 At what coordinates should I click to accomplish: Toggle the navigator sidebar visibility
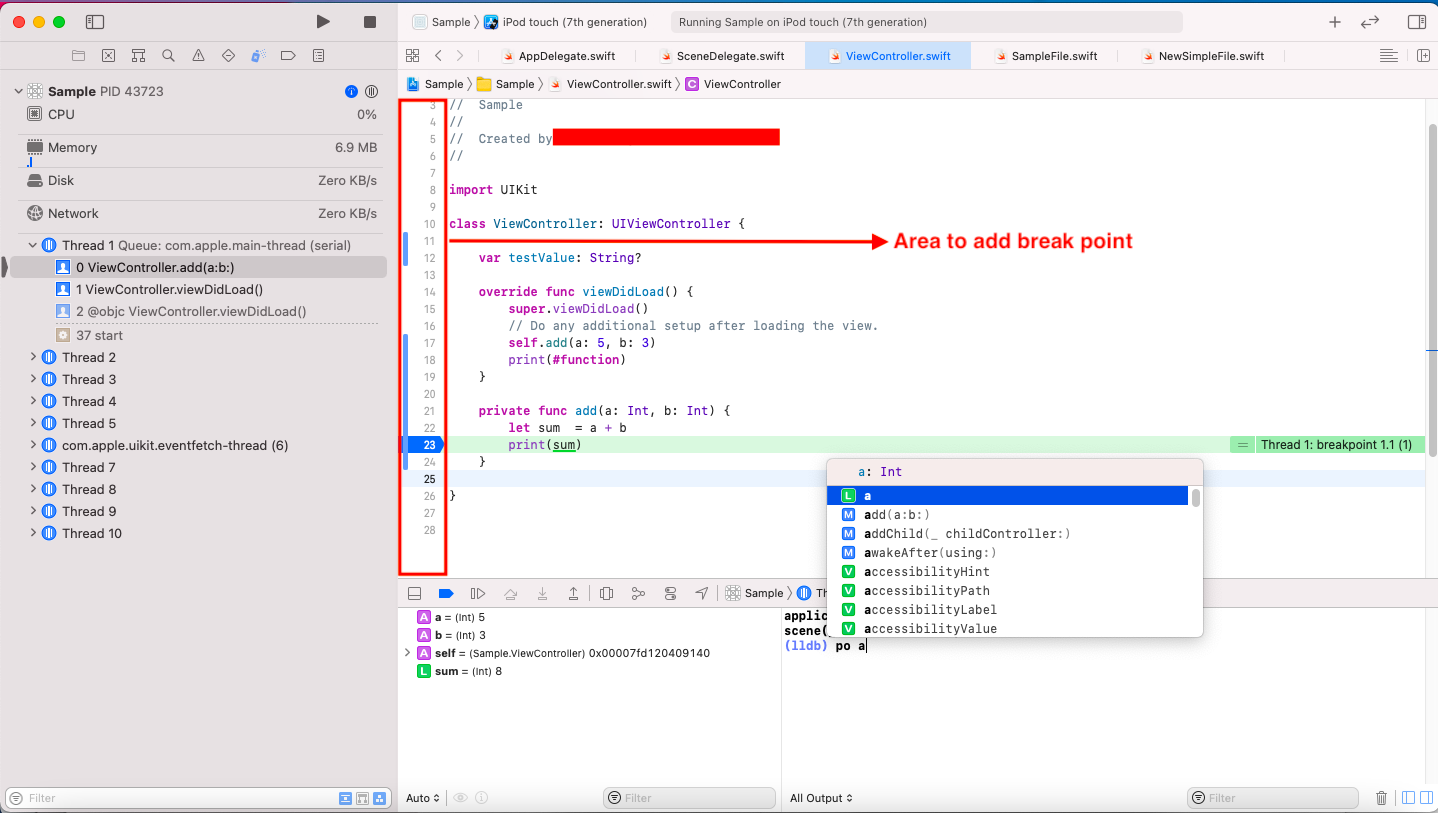95,22
